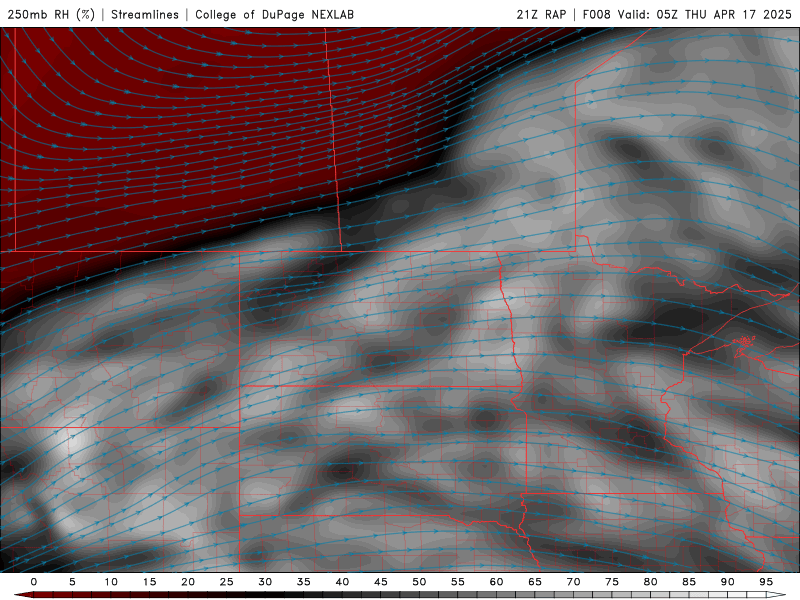The image size is (800, 600).
Task: Select 'College of DuPage NEXLAB' header text
Action: coord(274,14)
